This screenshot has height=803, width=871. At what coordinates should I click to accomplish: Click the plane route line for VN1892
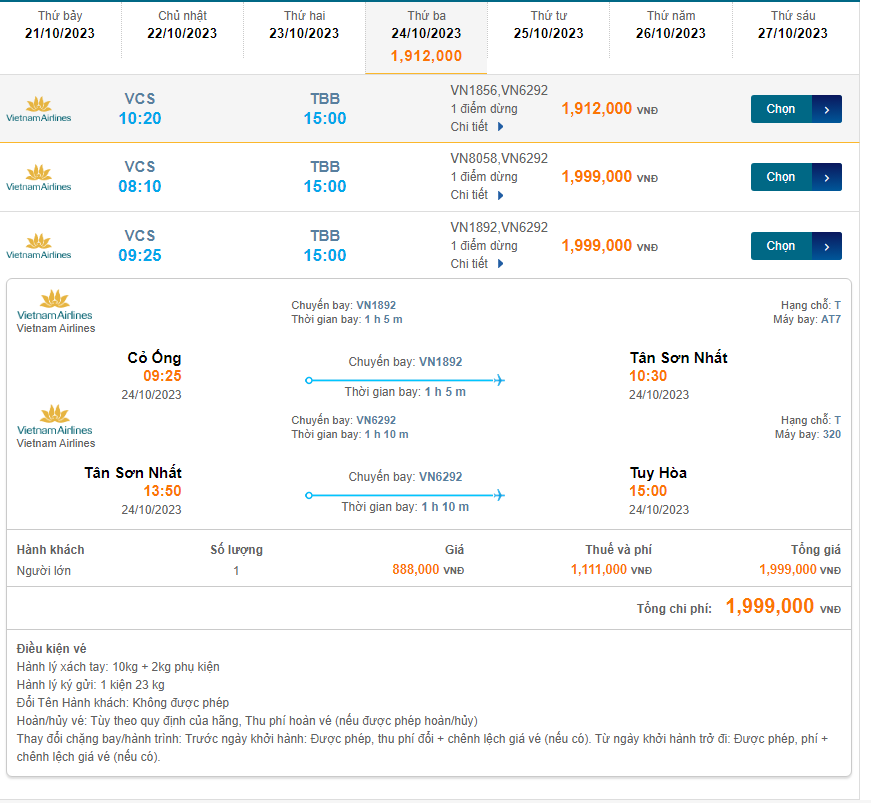(405, 380)
